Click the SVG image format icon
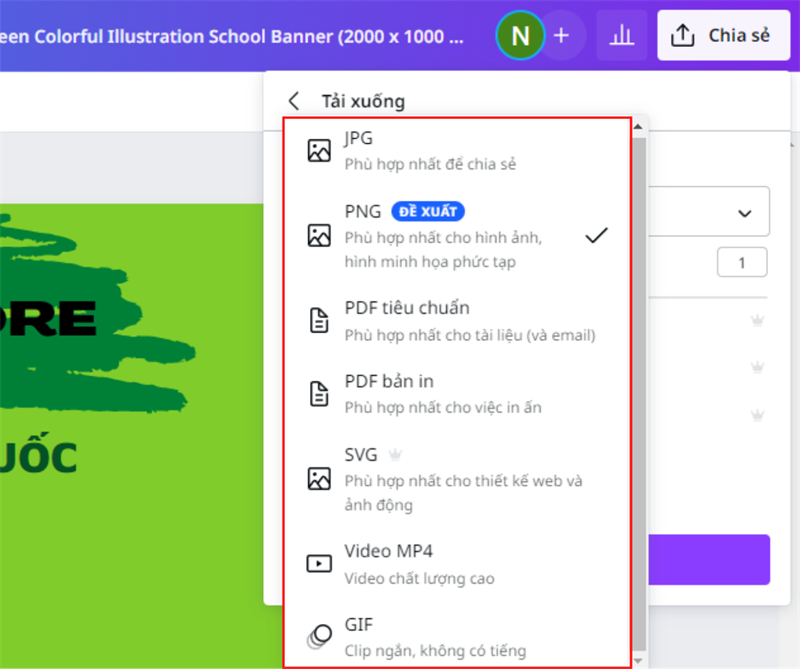Image resolution: width=800 pixels, height=669 pixels. (x=319, y=478)
